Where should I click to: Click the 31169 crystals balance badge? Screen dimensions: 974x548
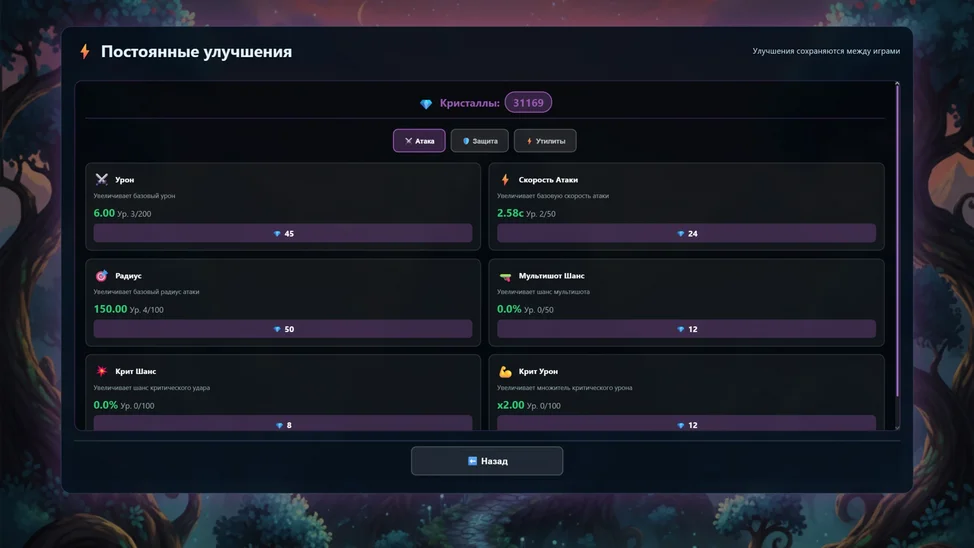528,103
